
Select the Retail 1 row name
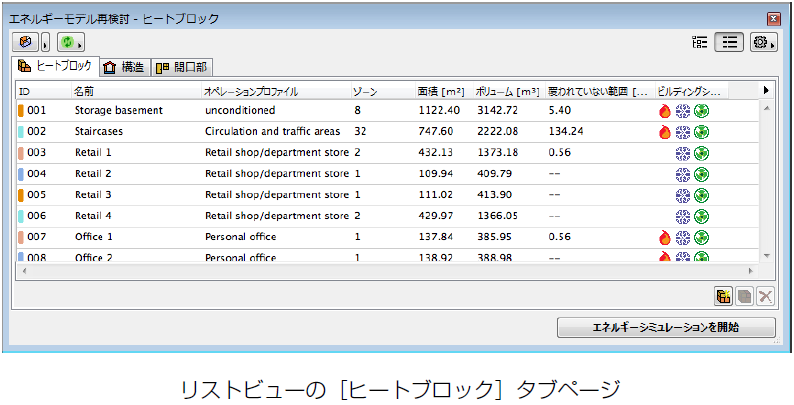(93, 152)
